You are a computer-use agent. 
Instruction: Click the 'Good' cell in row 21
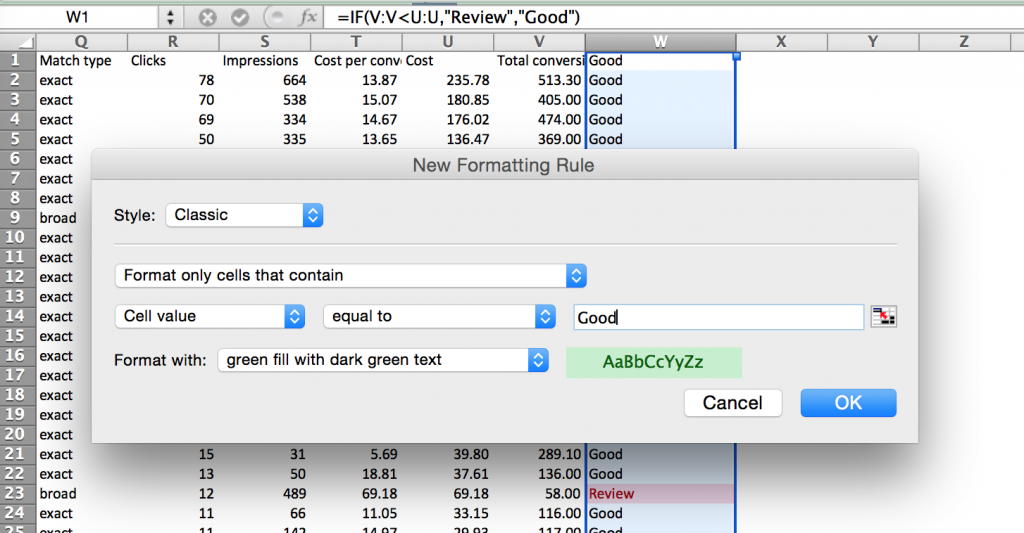(x=660, y=455)
